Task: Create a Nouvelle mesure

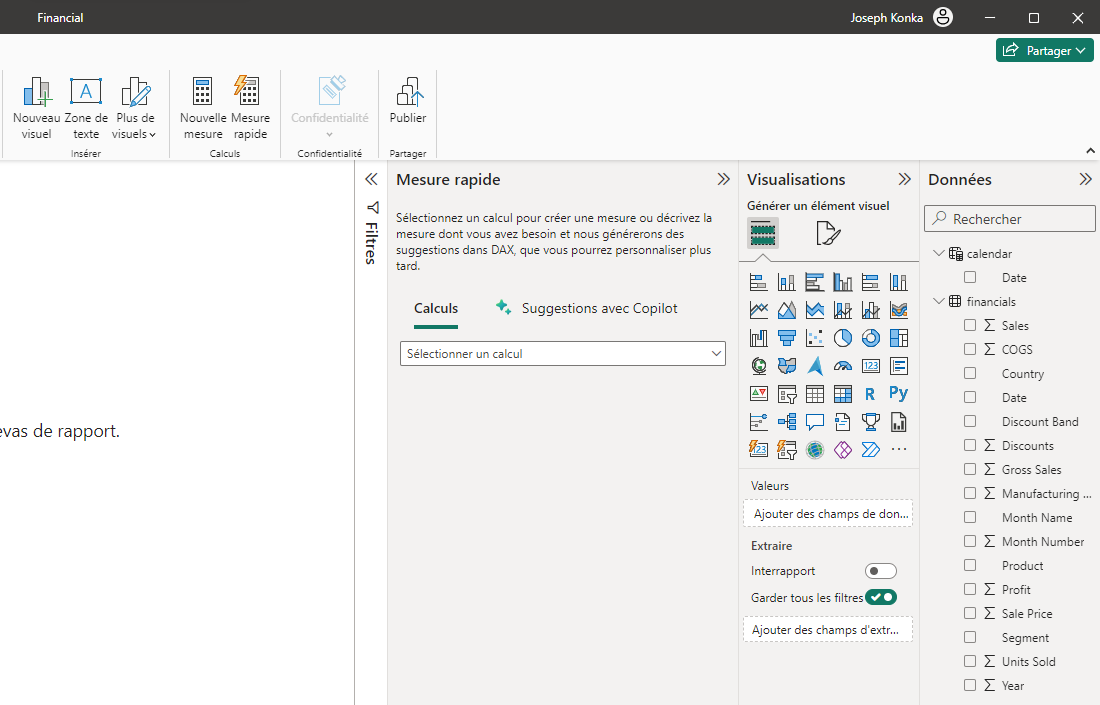Action: pos(203,111)
